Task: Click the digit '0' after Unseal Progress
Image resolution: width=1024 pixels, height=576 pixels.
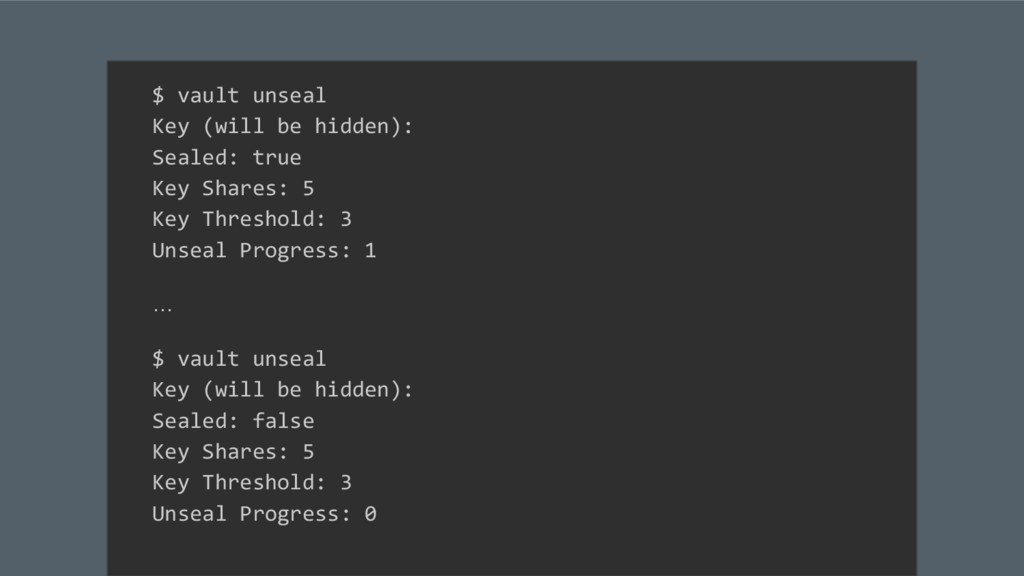Action: tap(370, 514)
